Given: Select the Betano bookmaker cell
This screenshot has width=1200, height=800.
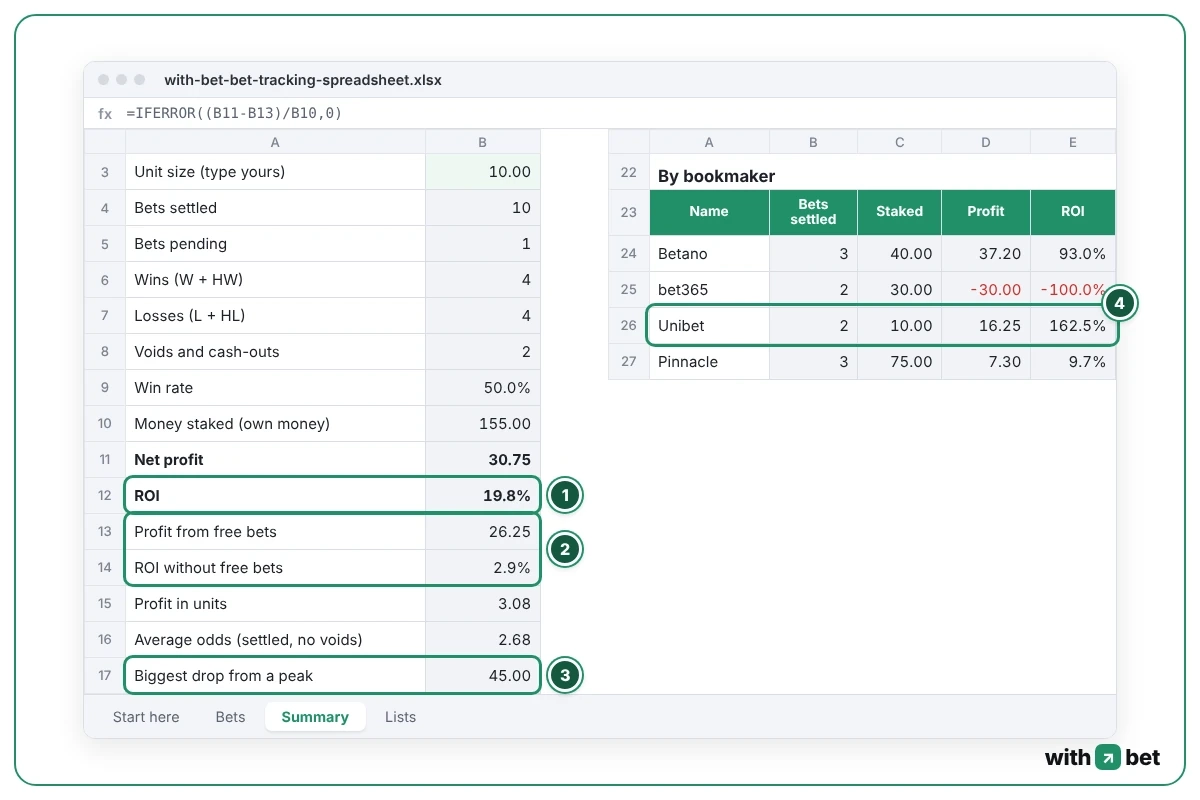Looking at the screenshot, I should (709, 254).
